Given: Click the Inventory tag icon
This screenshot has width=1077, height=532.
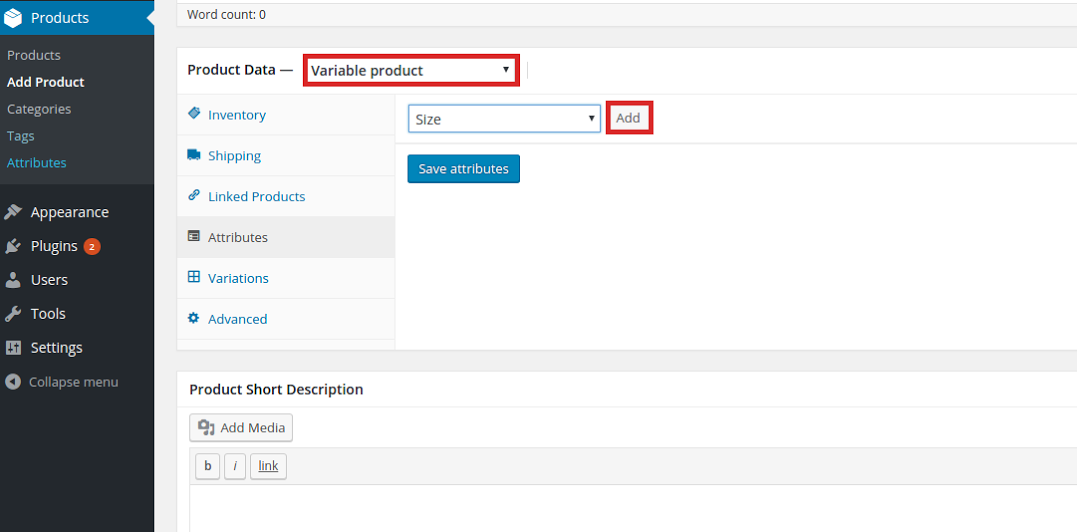Looking at the screenshot, I should [x=194, y=114].
